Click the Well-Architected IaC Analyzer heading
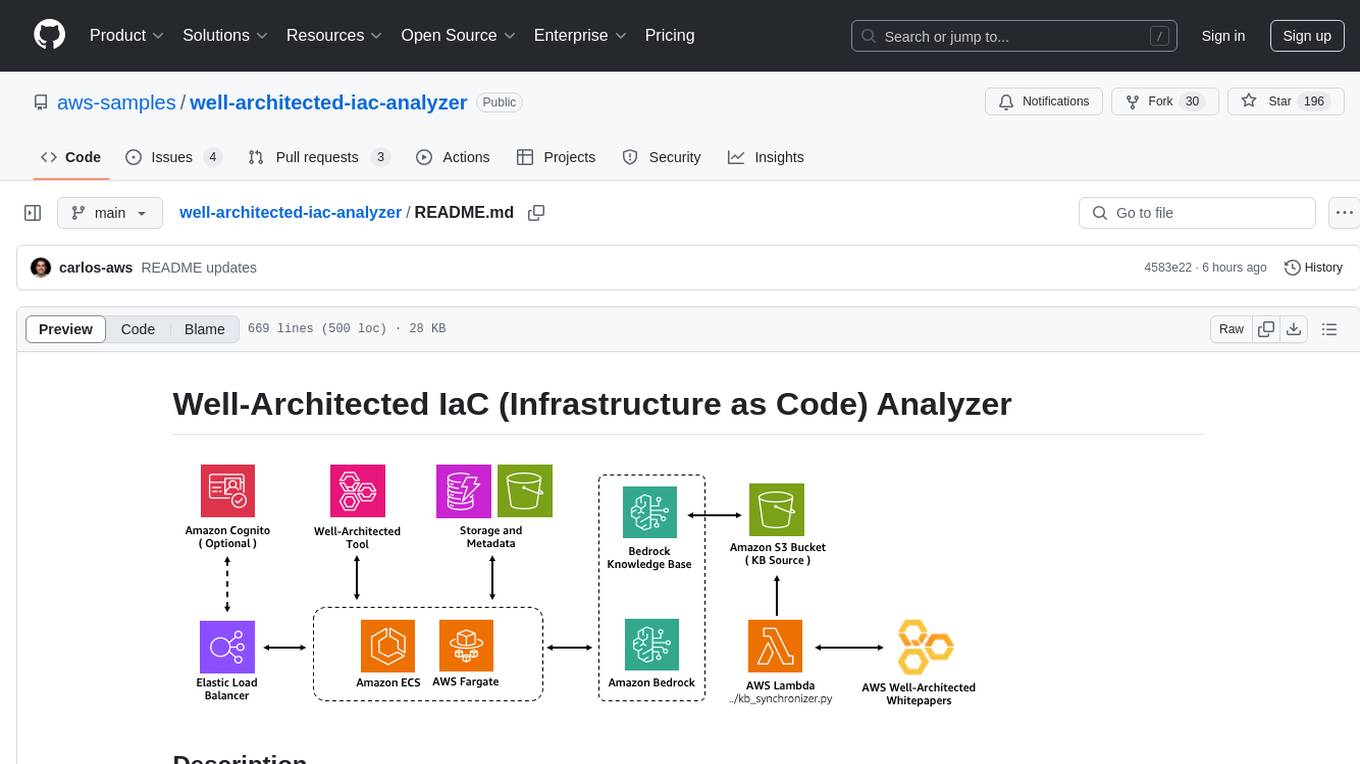 [592, 403]
